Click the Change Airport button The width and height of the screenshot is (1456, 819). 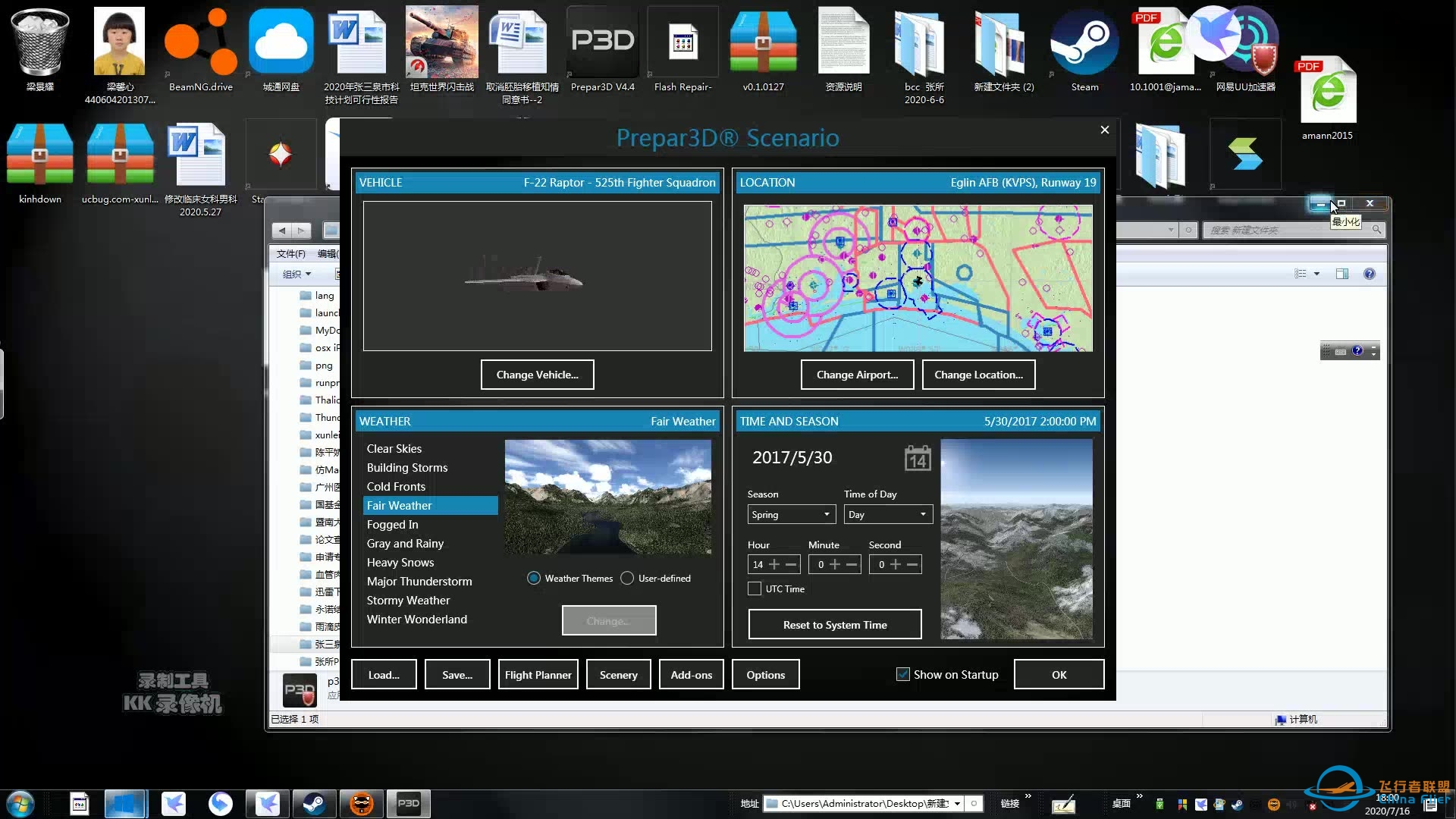tap(858, 375)
